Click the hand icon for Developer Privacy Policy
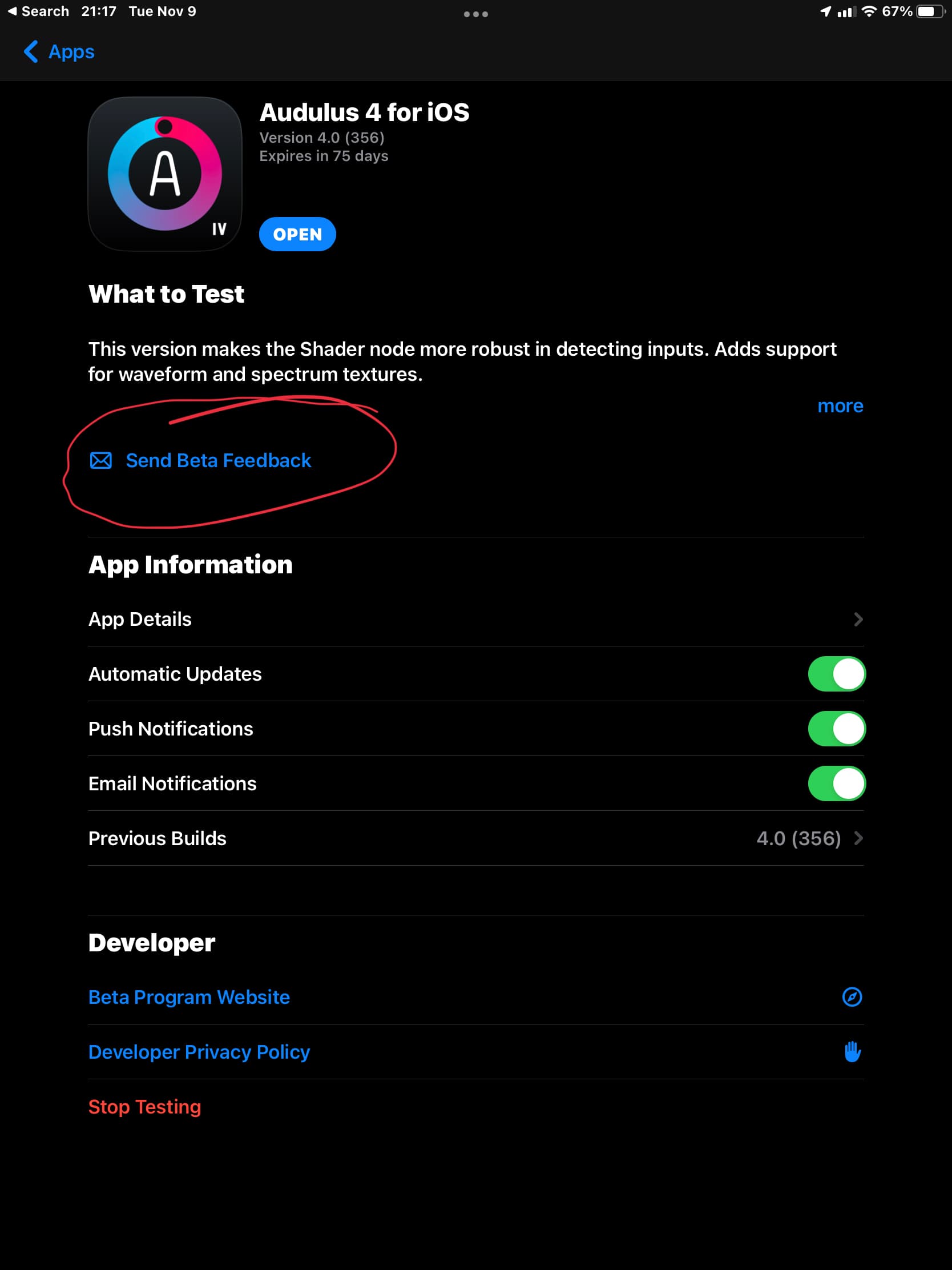 coord(852,1051)
